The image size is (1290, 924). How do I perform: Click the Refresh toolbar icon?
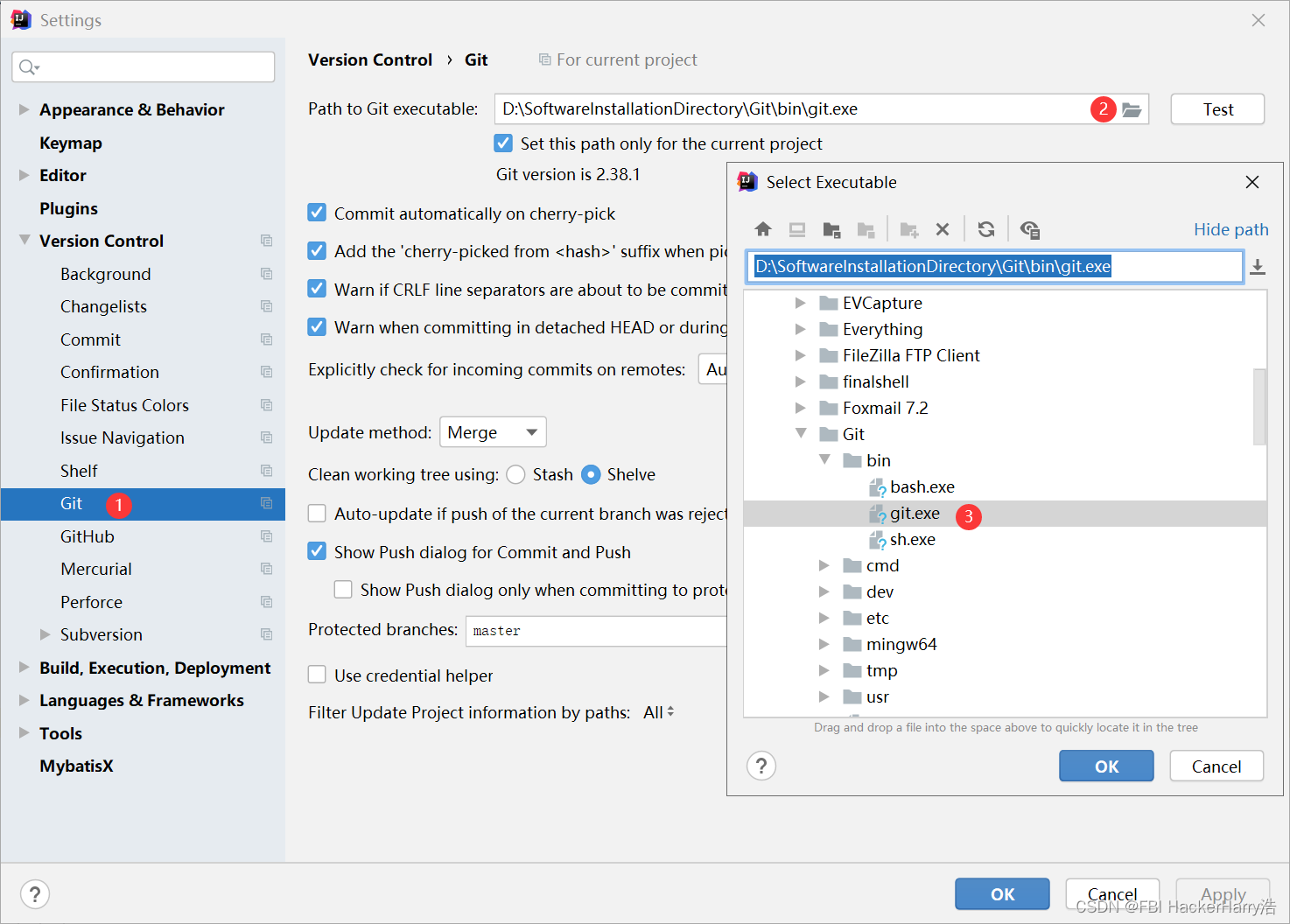[986, 229]
